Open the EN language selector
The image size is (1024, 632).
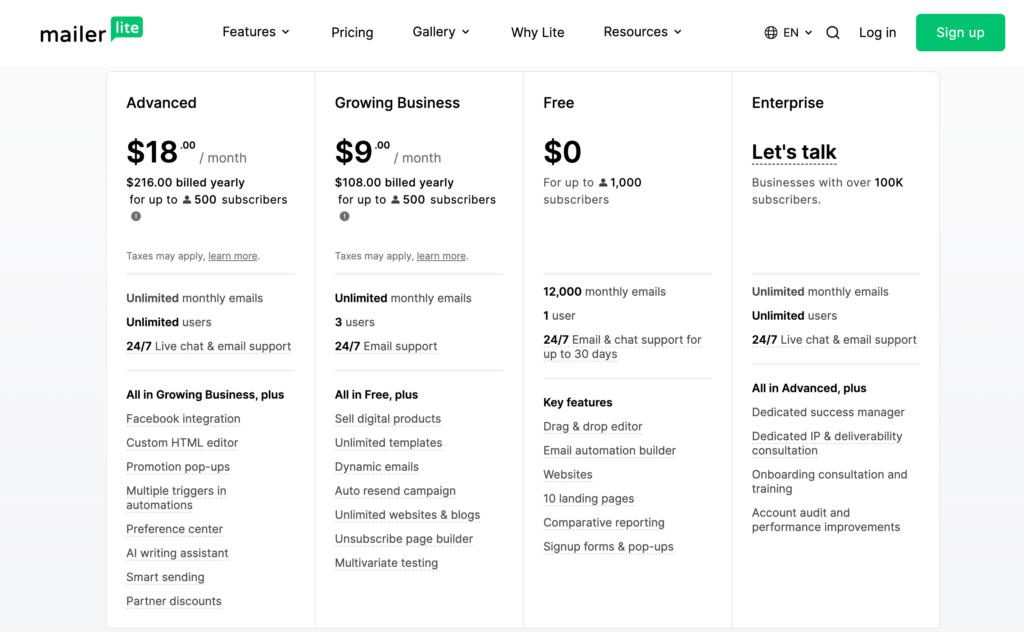coord(788,31)
